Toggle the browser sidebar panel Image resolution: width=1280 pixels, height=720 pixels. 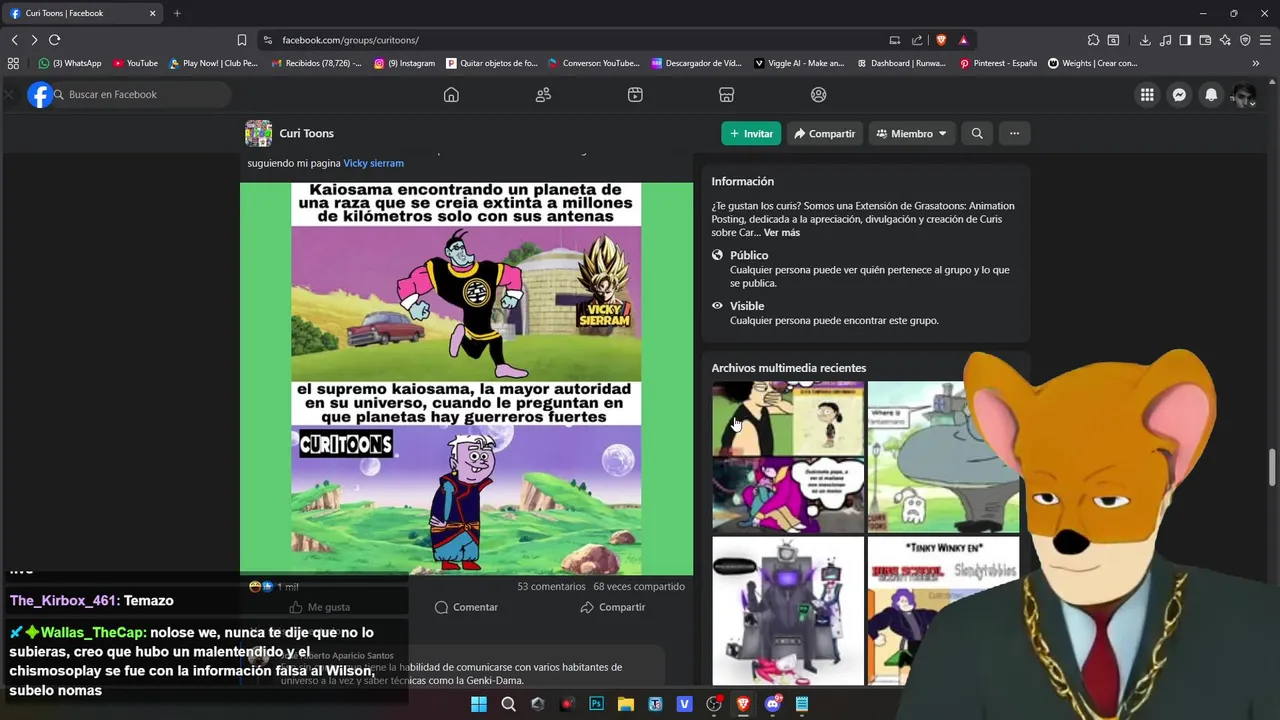1185,40
